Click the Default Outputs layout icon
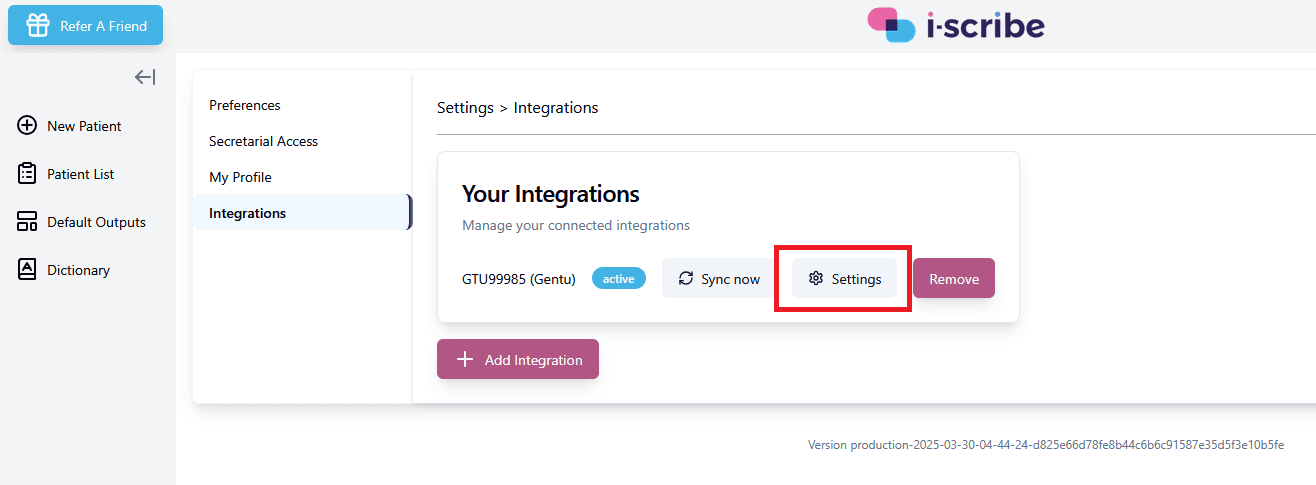This screenshot has height=485, width=1316. pos(28,222)
